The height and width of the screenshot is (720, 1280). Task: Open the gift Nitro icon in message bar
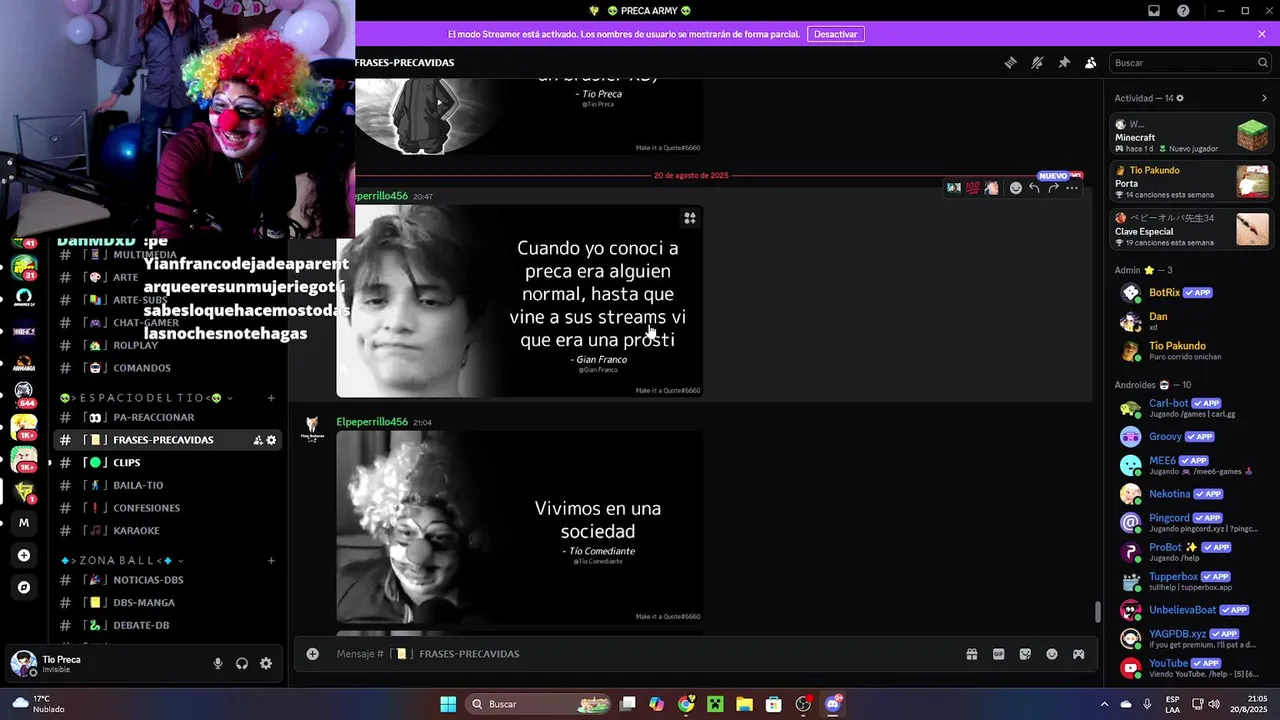[971, 654]
